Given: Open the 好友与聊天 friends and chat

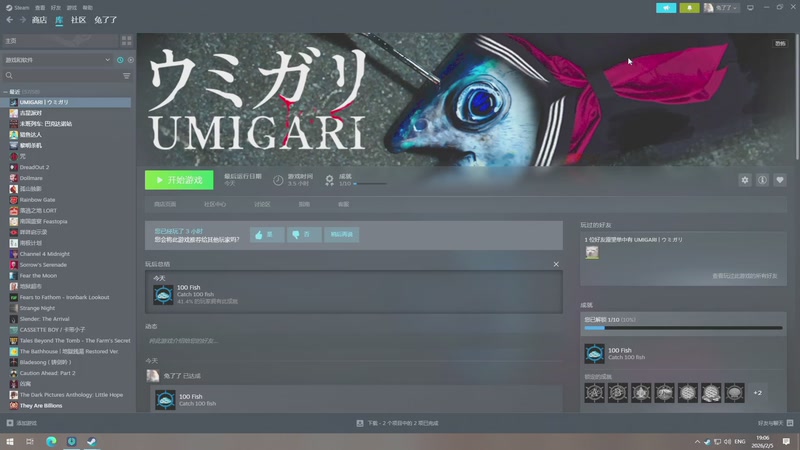Looking at the screenshot, I should coord(776,423).
